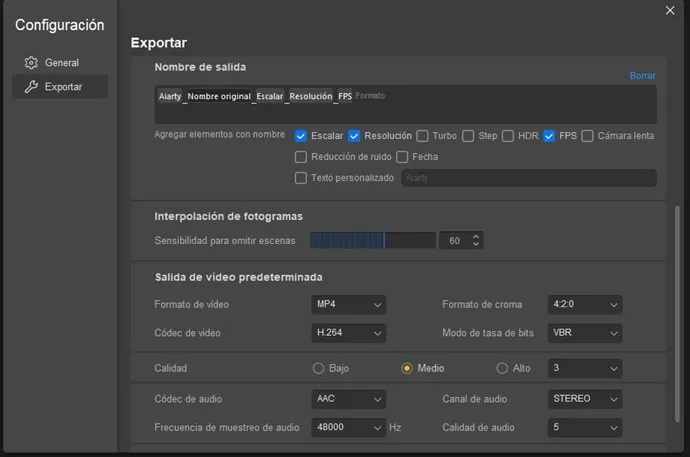
Task: Click the vertical scrollbar of settings panel
Action: (x=677, y=314)
